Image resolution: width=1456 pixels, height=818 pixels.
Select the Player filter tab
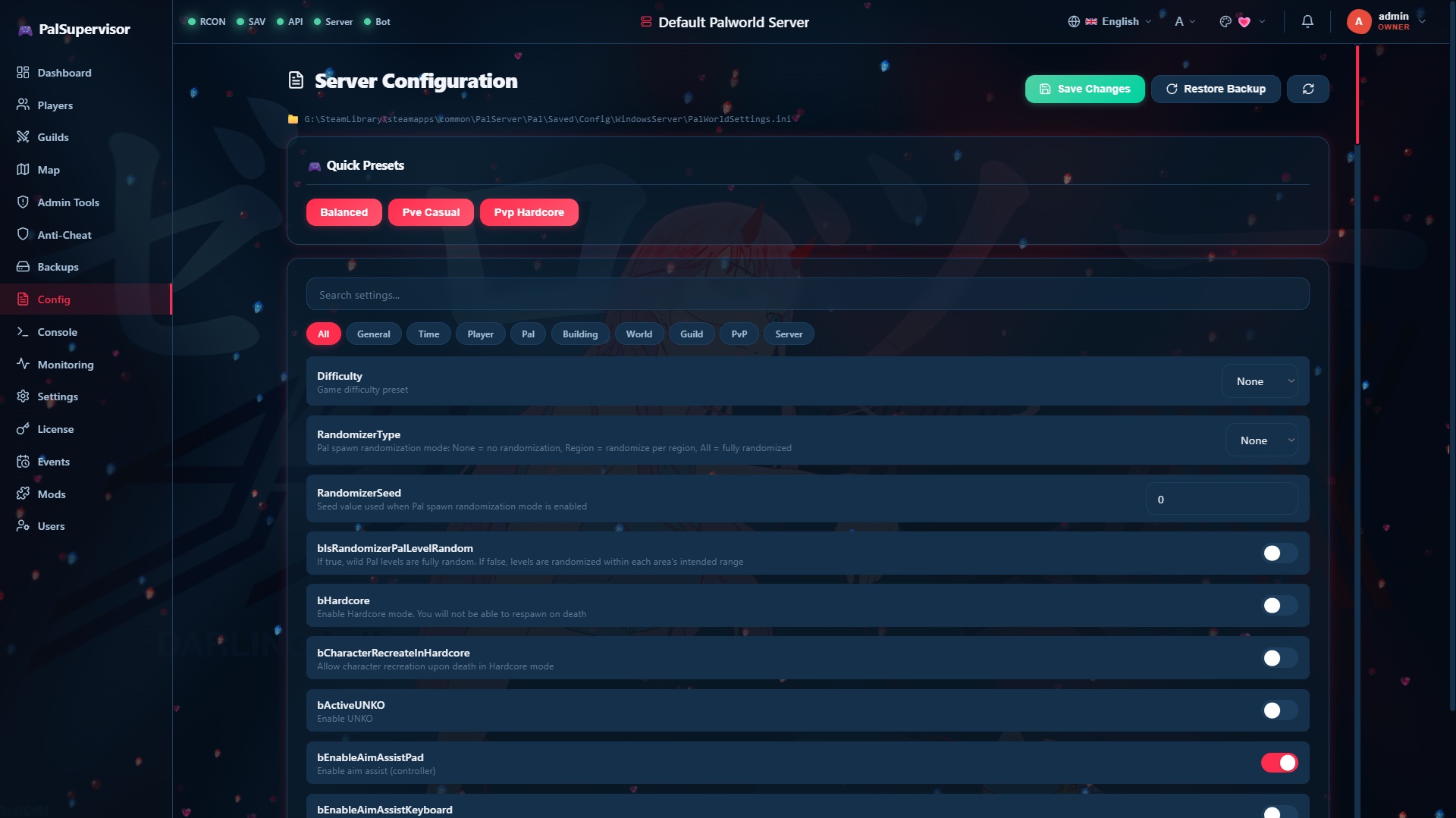click(x=481, y=334)
